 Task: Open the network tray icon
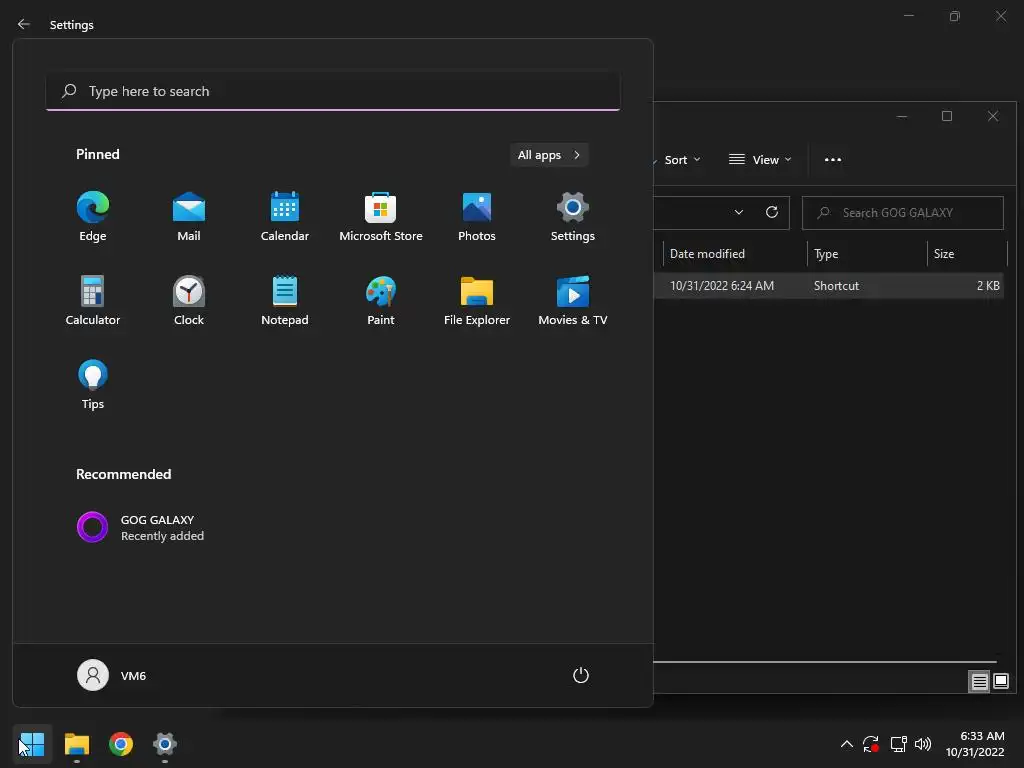pos(899,744)
